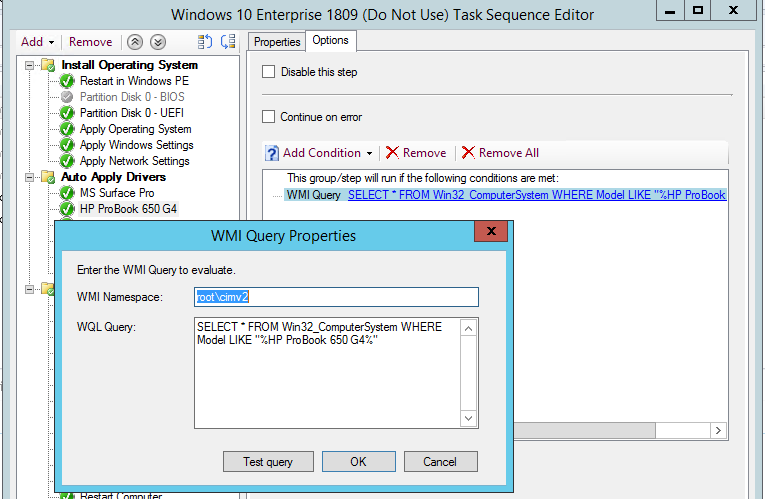Minimize the Task Sequence Editor window
Viewport: 765px width, 499px height.
pos(670,11)
